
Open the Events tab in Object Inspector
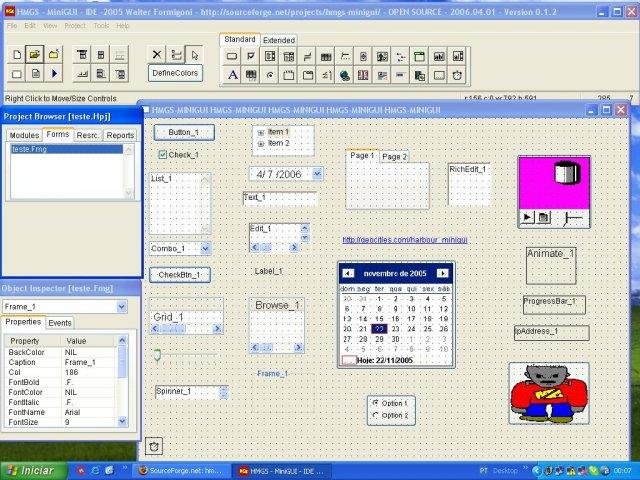tap(60, 323)
